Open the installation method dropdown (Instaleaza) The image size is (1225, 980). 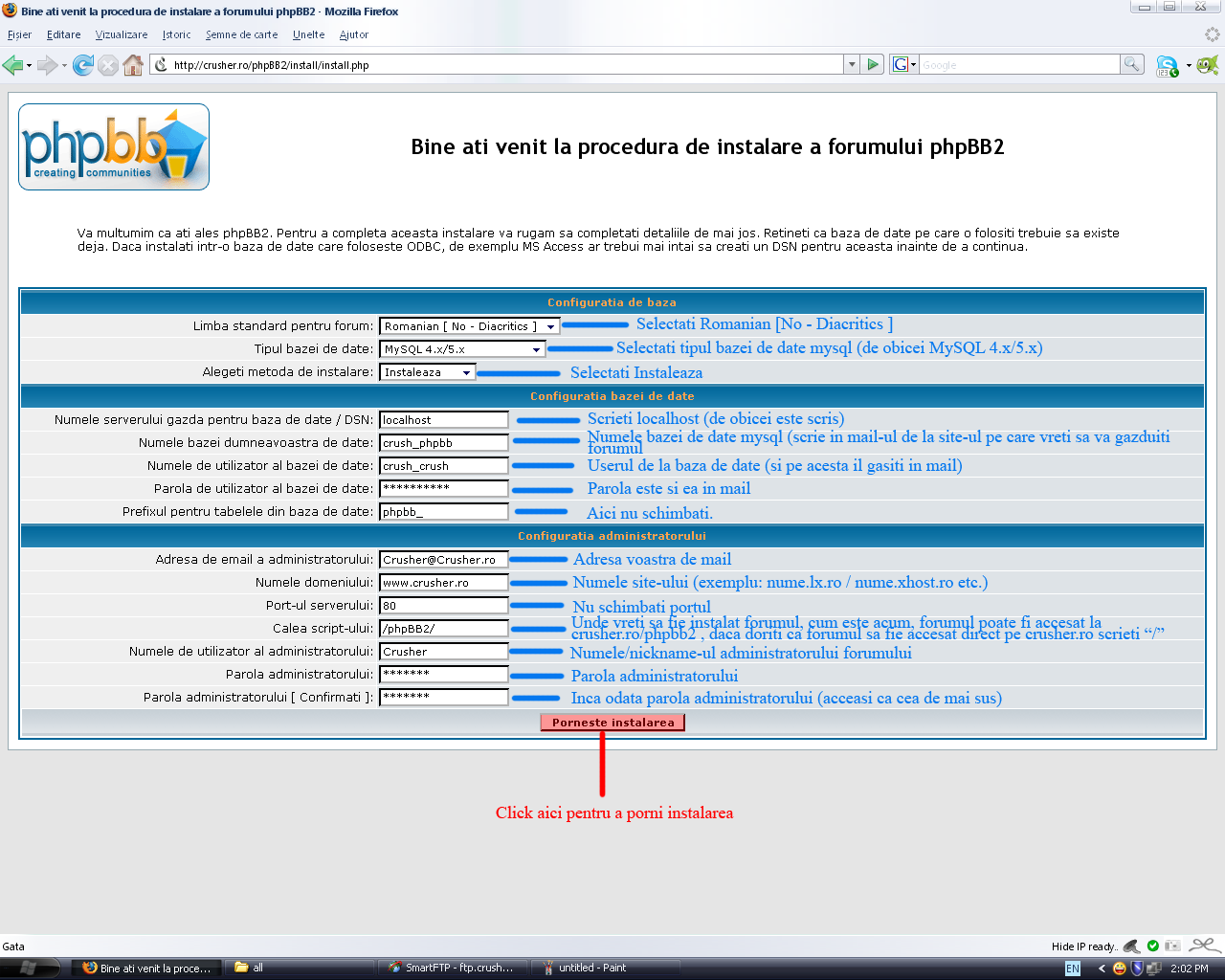tap(428, 372)
